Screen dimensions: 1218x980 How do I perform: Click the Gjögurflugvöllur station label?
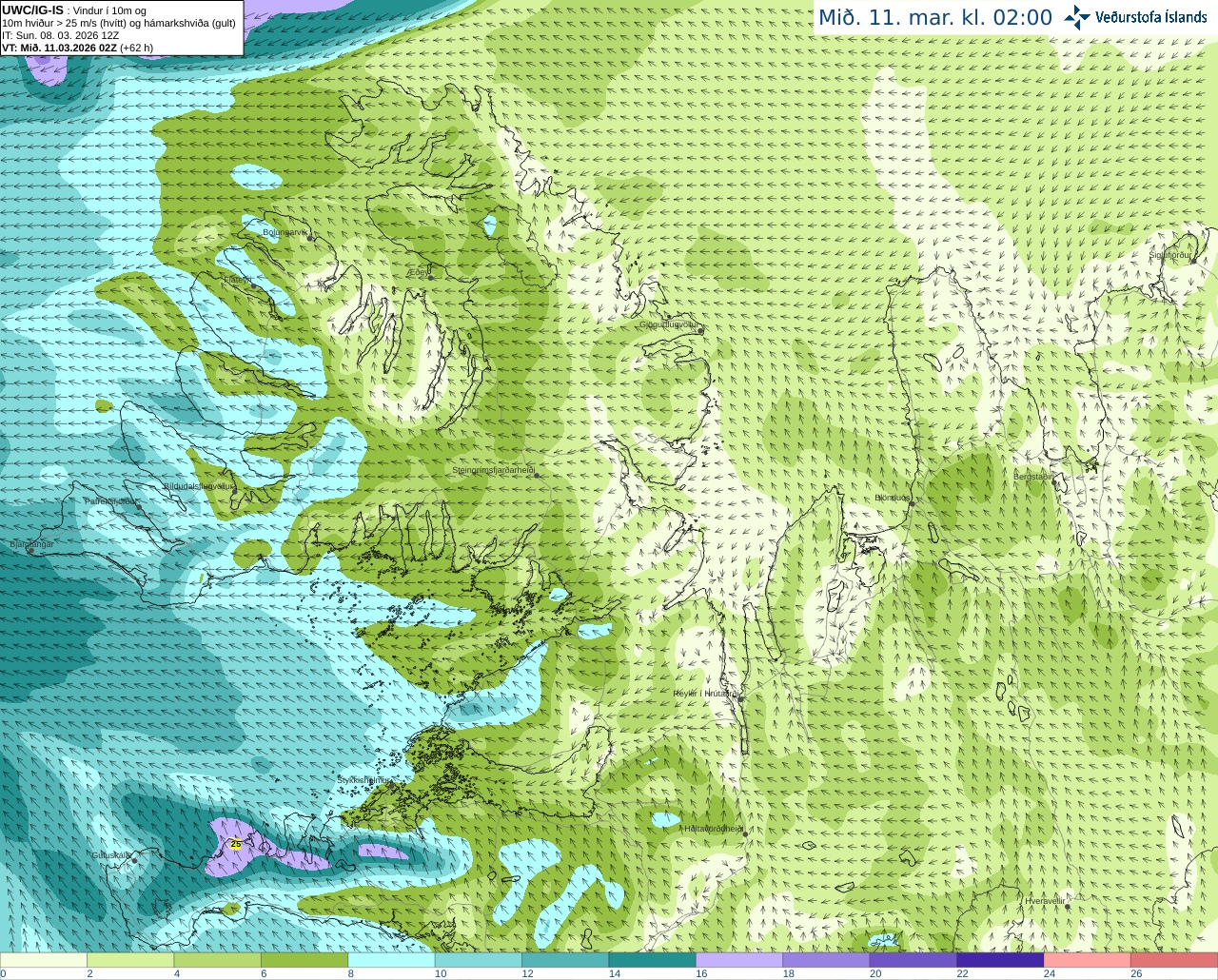(x=670, y=324)
